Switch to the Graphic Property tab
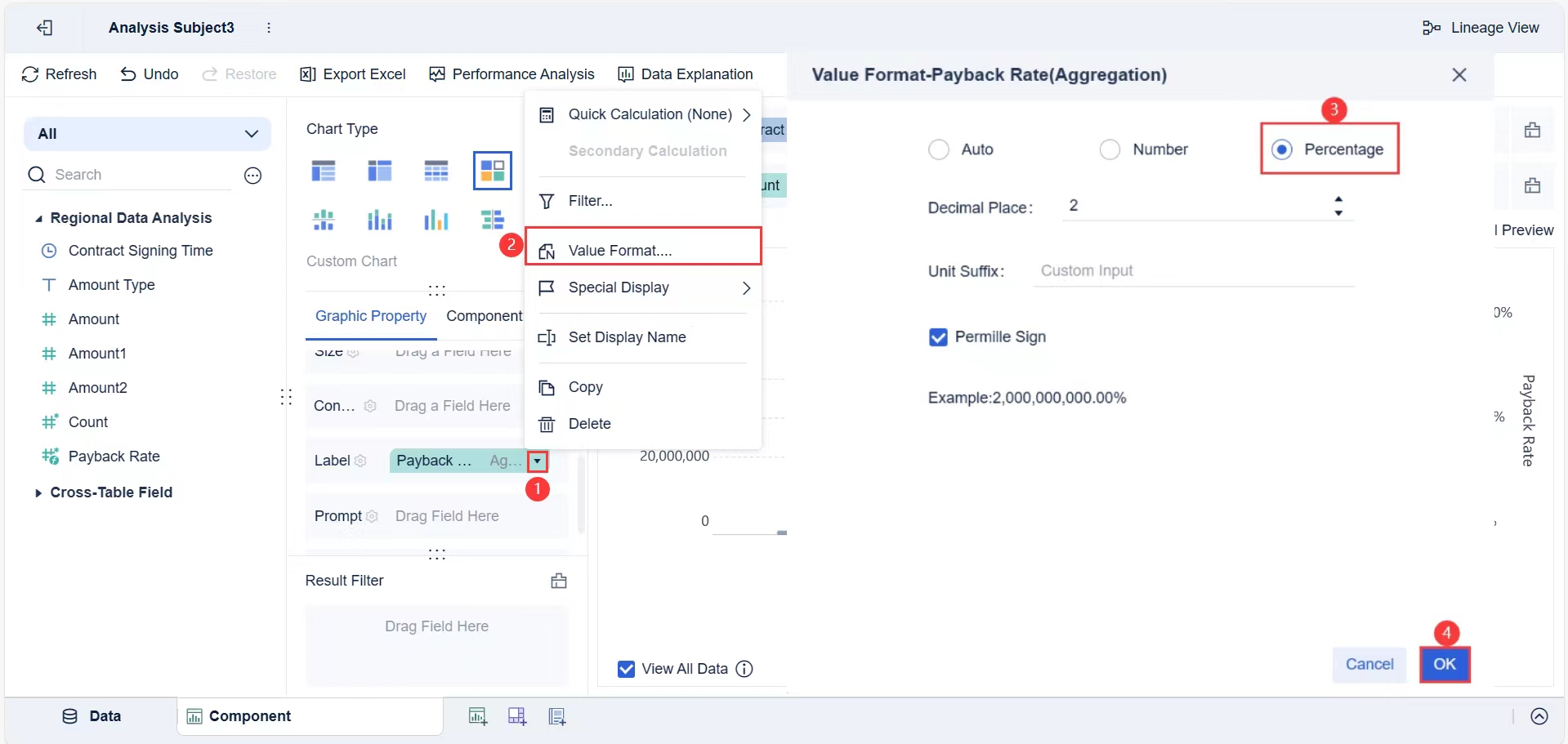This screenshot has width=1568, height=744. coord(371,316)
